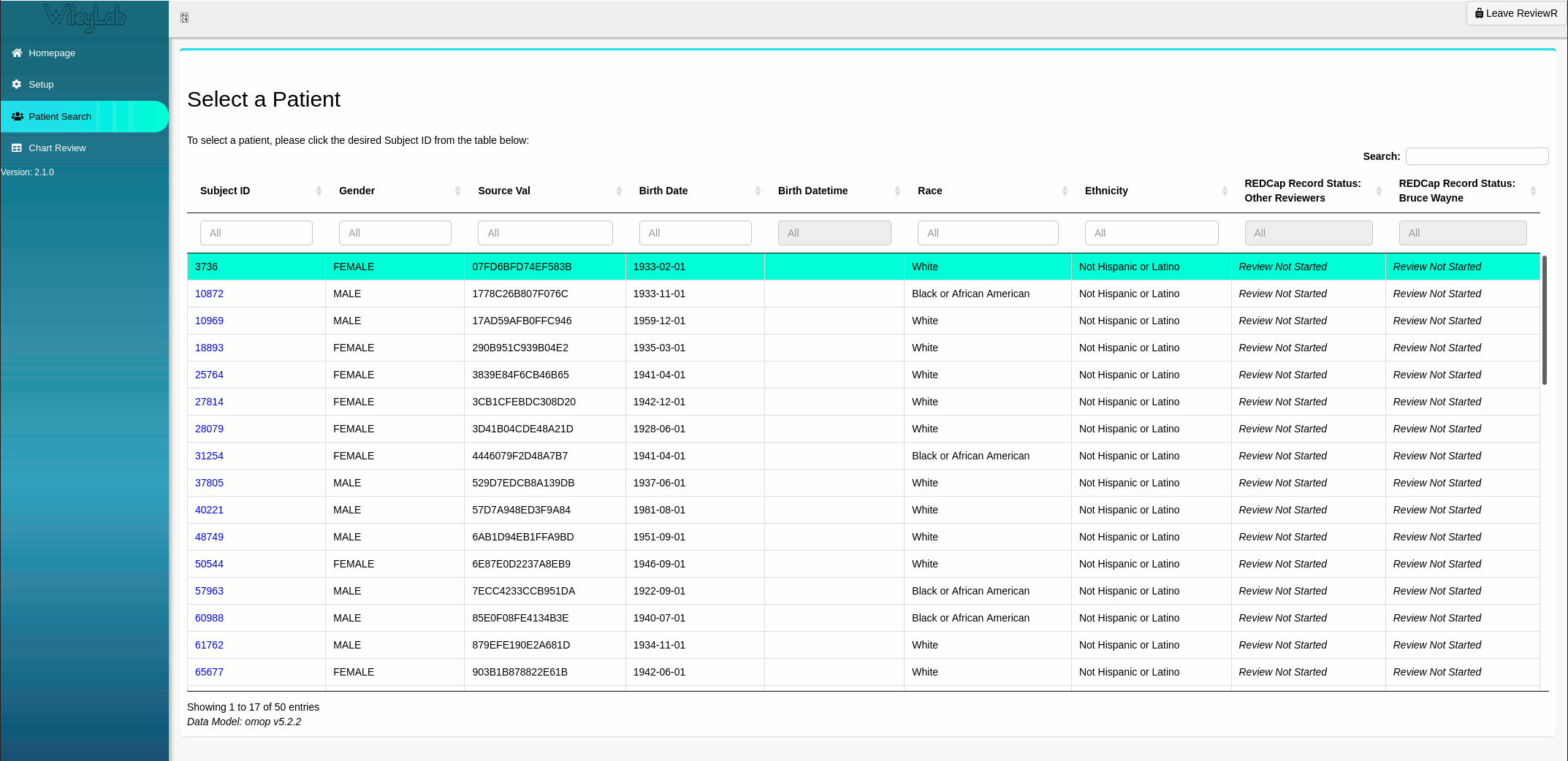Open the Ethnicity column filter box
Screen dimensions: 1568x761
(x=1151, y=233)
